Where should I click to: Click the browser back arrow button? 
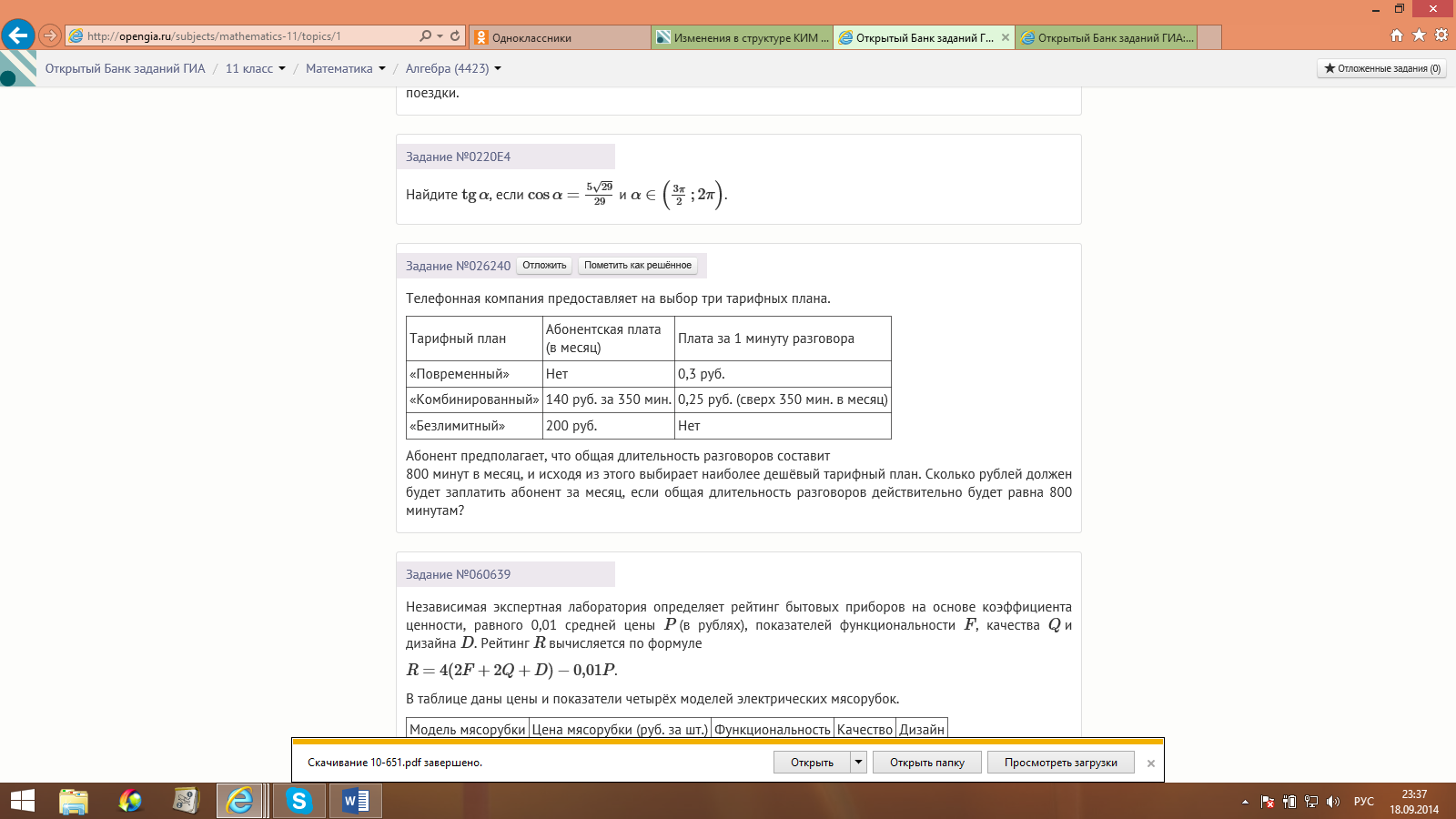pyautogui.click(x=18, y=35)
